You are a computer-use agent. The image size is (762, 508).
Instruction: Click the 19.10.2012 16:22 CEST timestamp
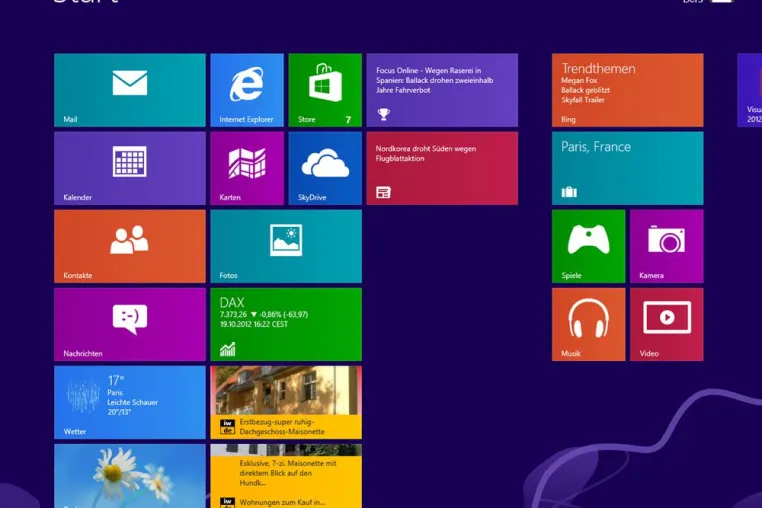pos(254,324)
